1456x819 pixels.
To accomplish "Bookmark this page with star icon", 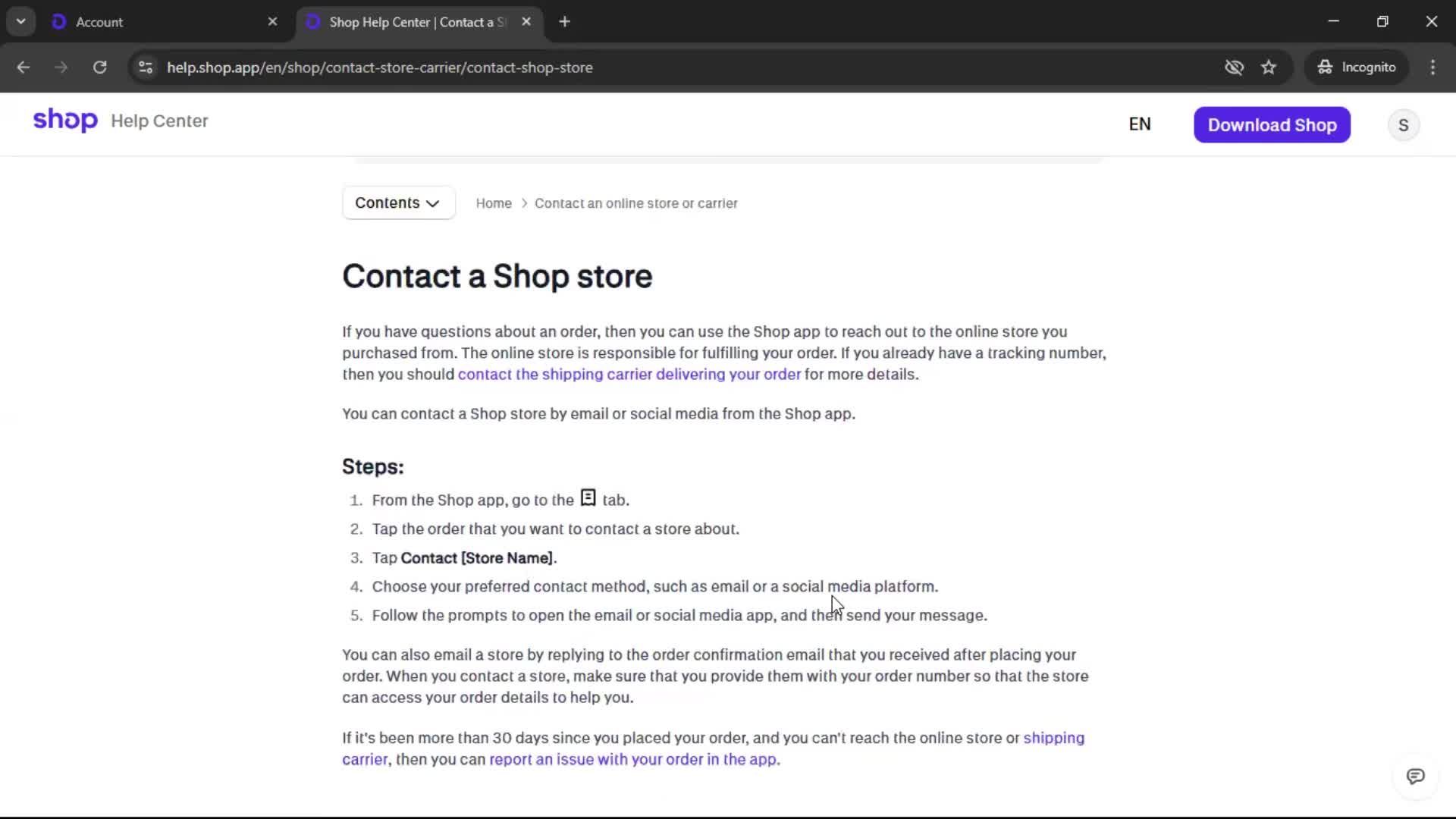I will [1269, 67].
